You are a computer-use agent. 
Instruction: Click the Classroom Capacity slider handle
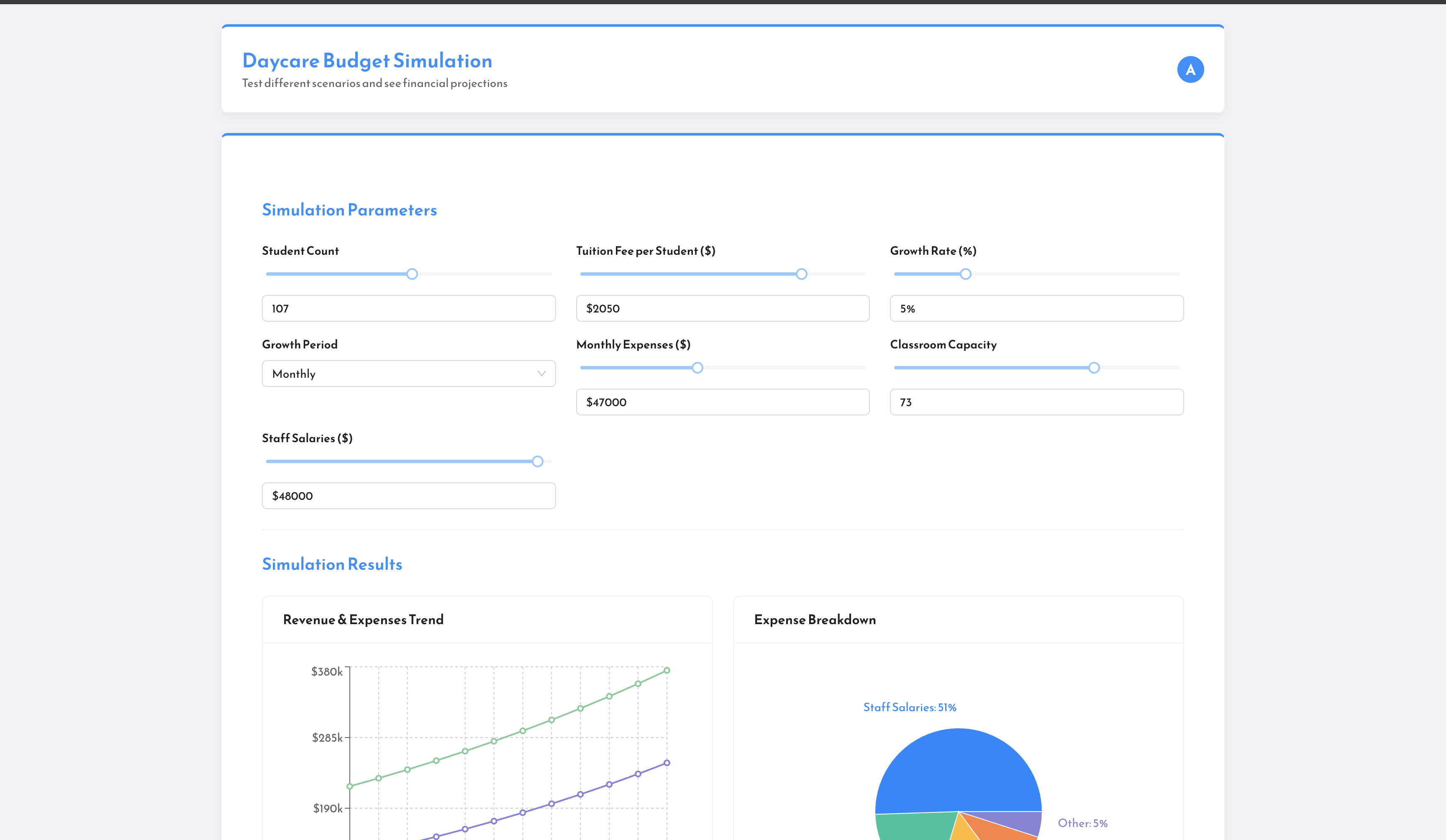(1094, 368)
